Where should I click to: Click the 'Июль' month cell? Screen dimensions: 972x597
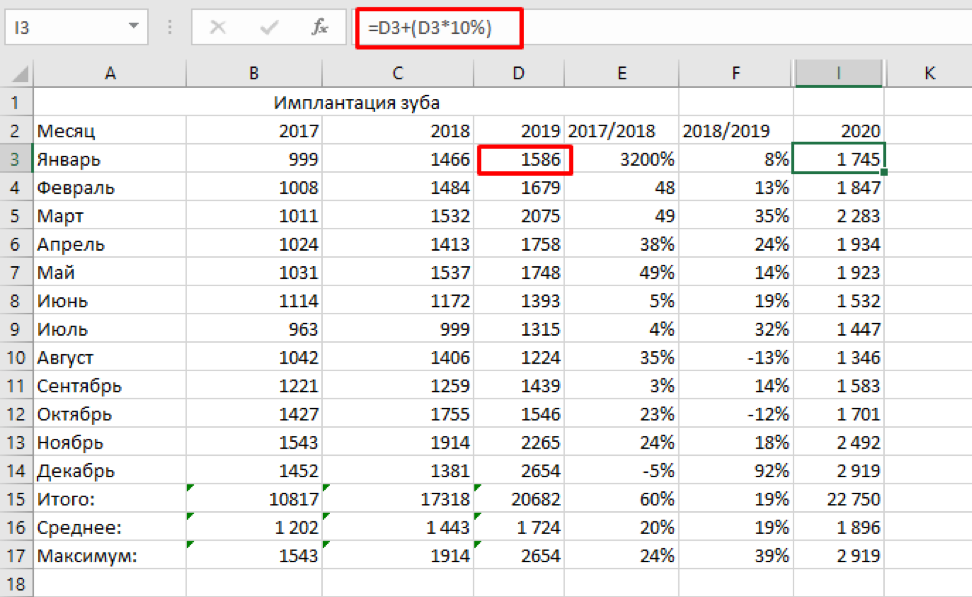point(110,329)
